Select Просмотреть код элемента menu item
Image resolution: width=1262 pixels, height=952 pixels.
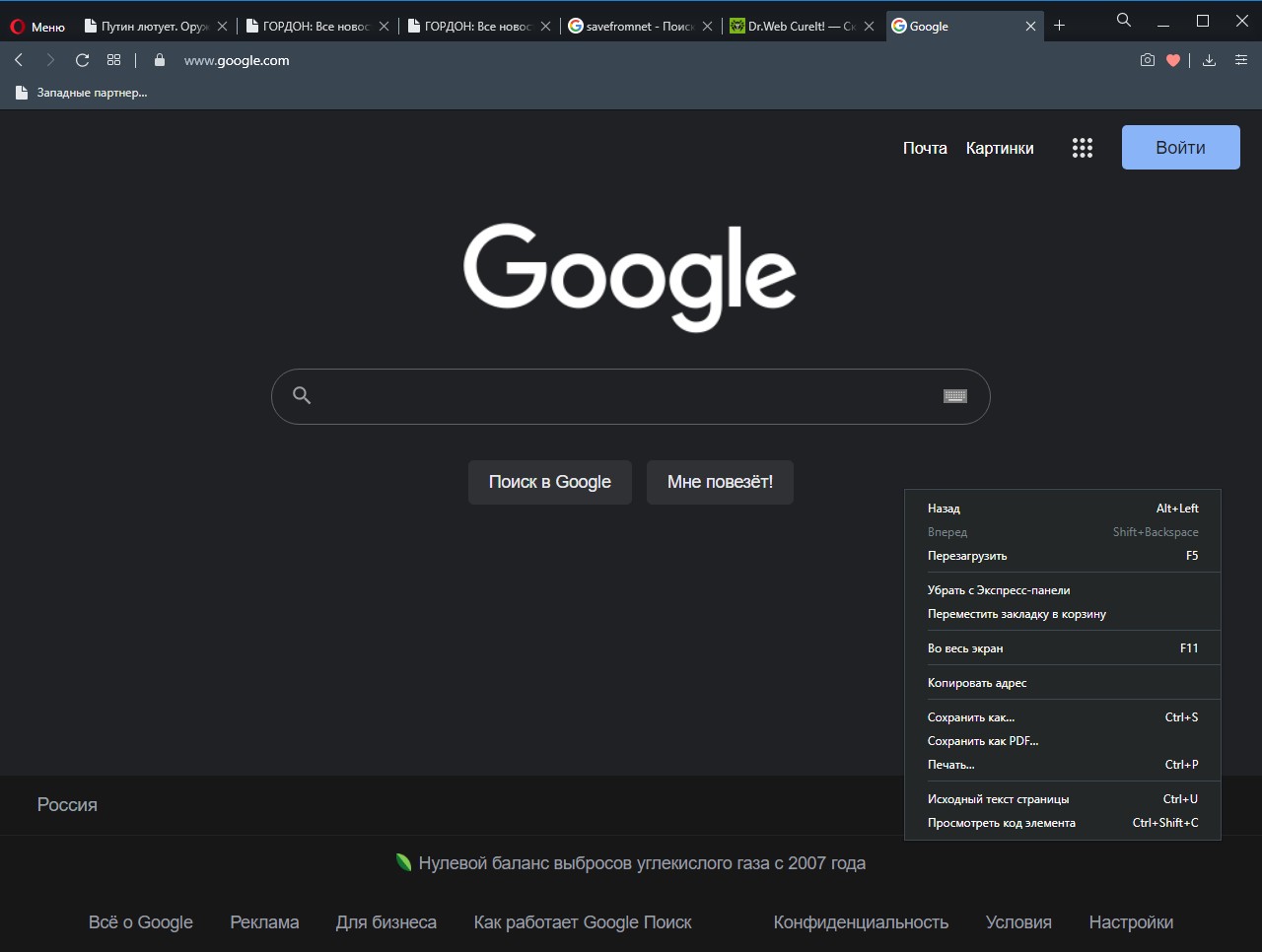pyautogui.click(x=1063, y=823)
